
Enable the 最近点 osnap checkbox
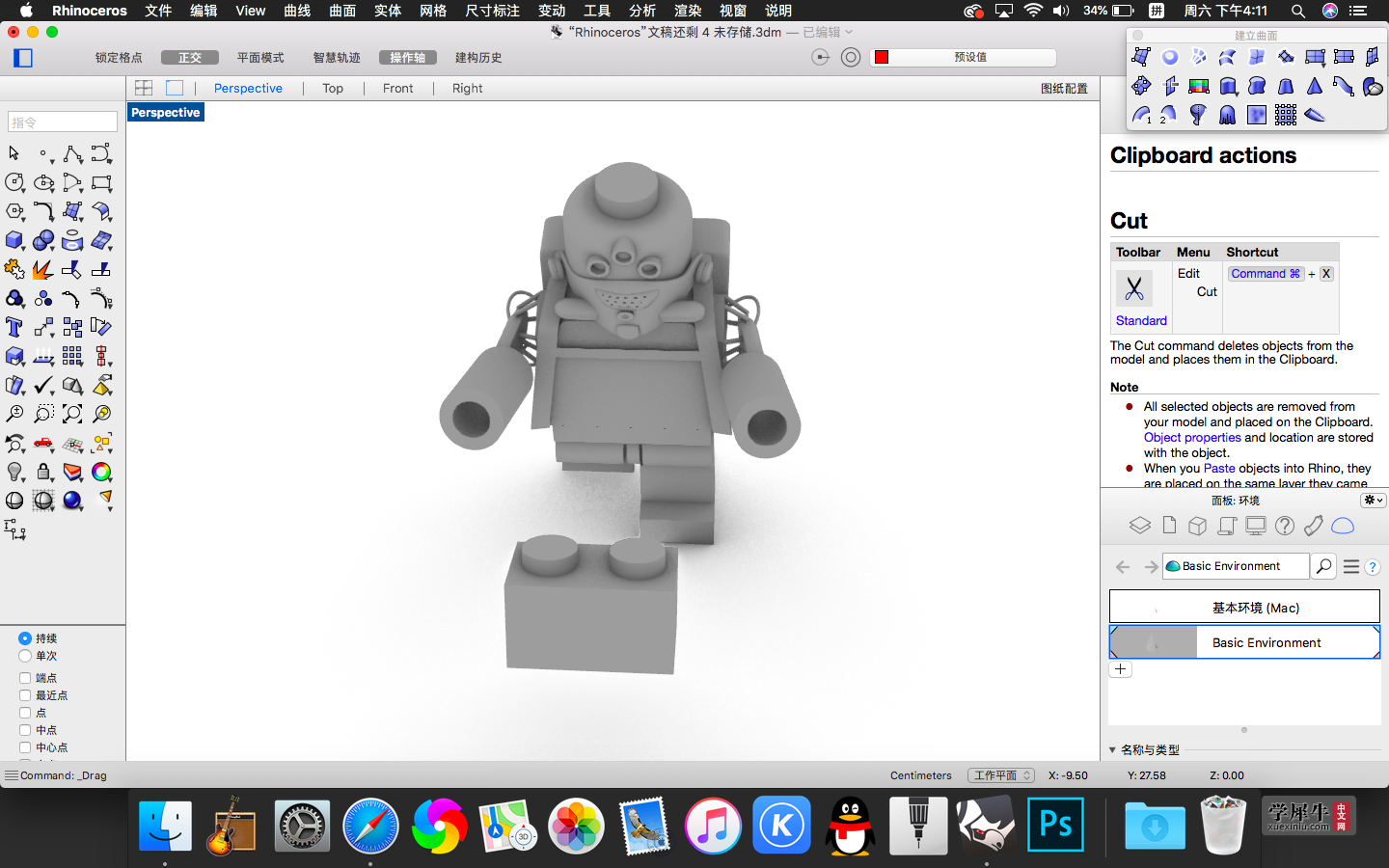pyautogui.click(x=25, y=695)
